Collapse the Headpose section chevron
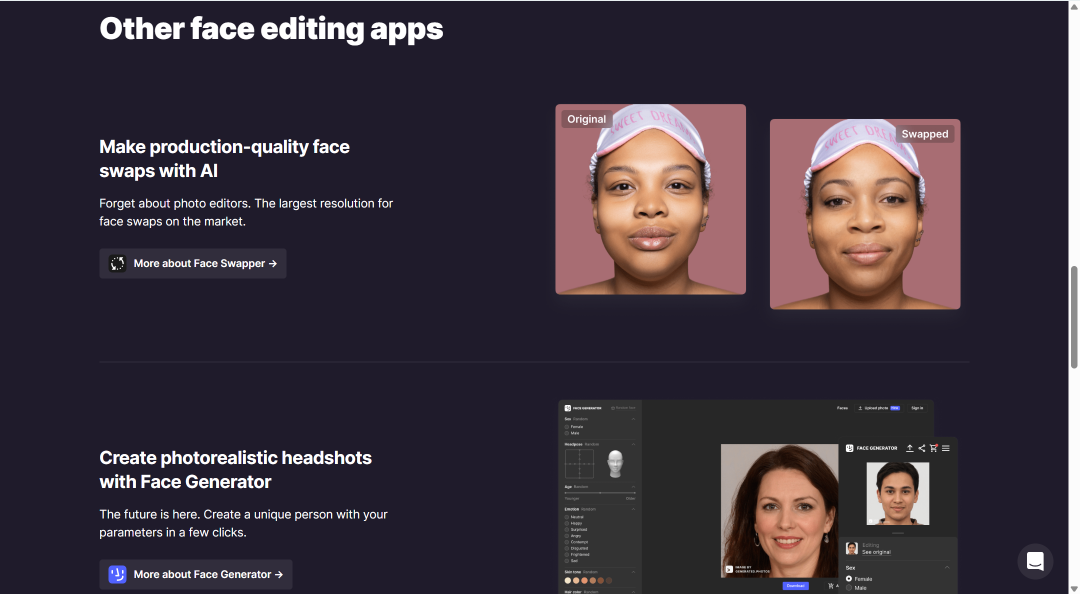The image size is (1080, 594). (x=634, y=444)
